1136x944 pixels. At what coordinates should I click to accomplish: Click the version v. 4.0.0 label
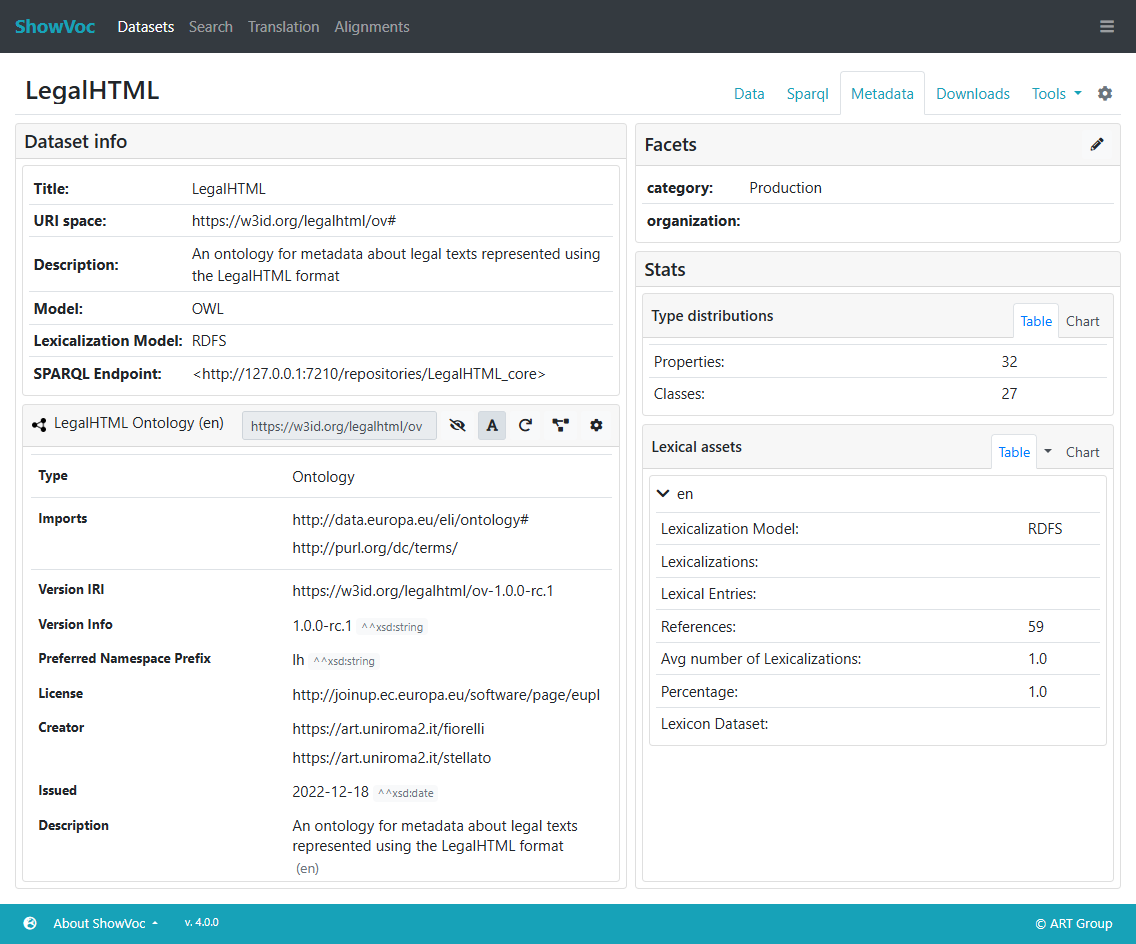click(201, 922)
